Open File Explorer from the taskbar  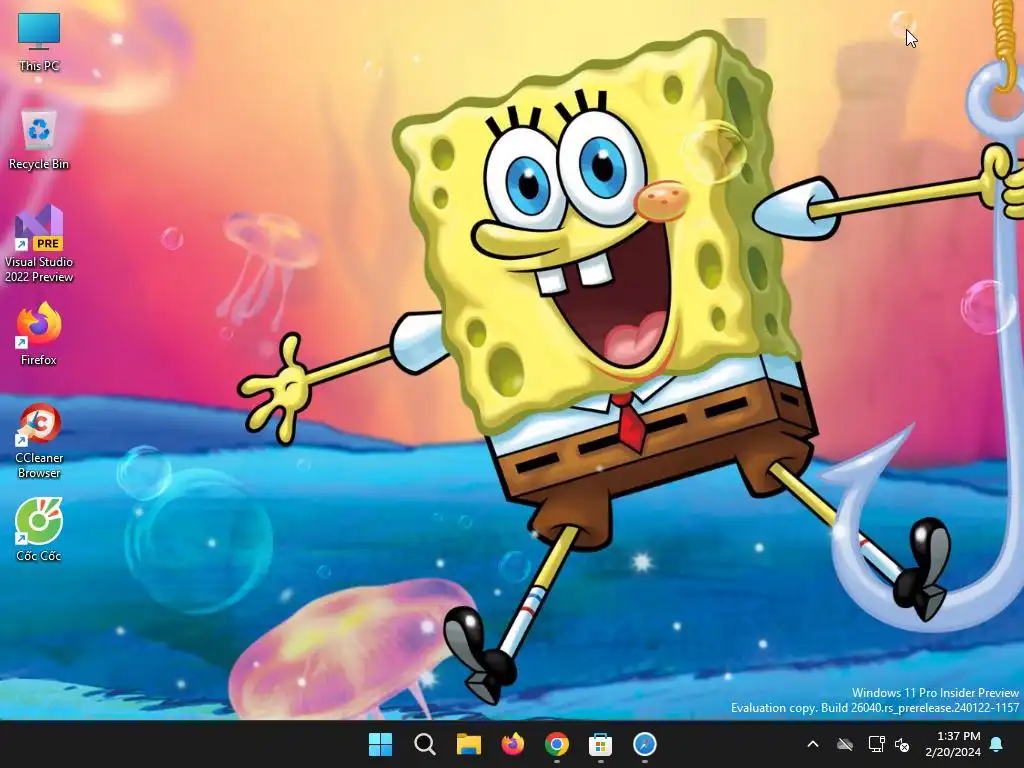click(468, 744)
